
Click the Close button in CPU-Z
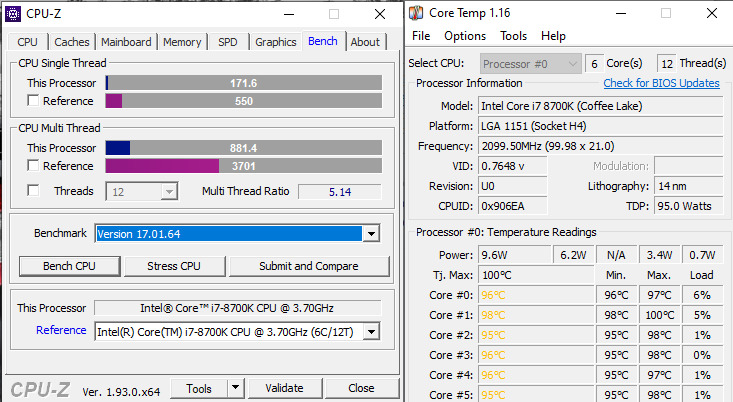361,388
